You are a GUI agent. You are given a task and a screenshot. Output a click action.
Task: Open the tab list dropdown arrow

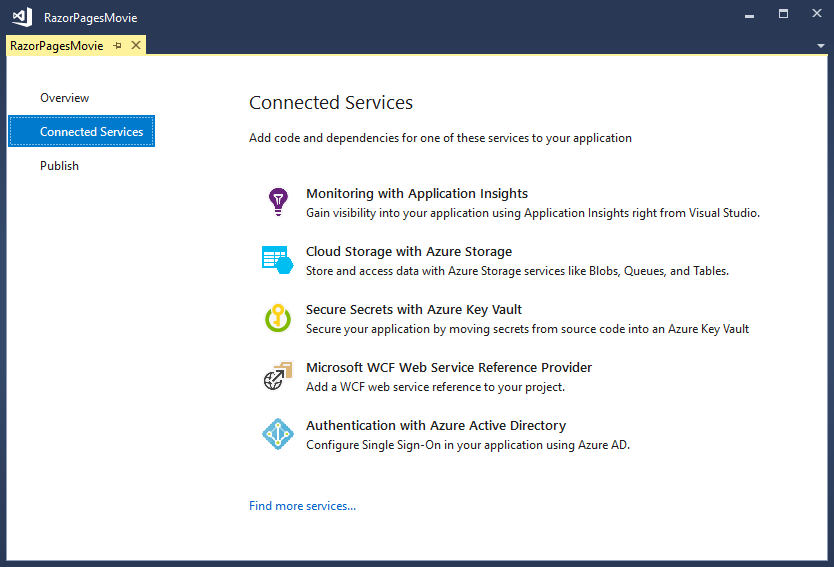coord(820,47)
